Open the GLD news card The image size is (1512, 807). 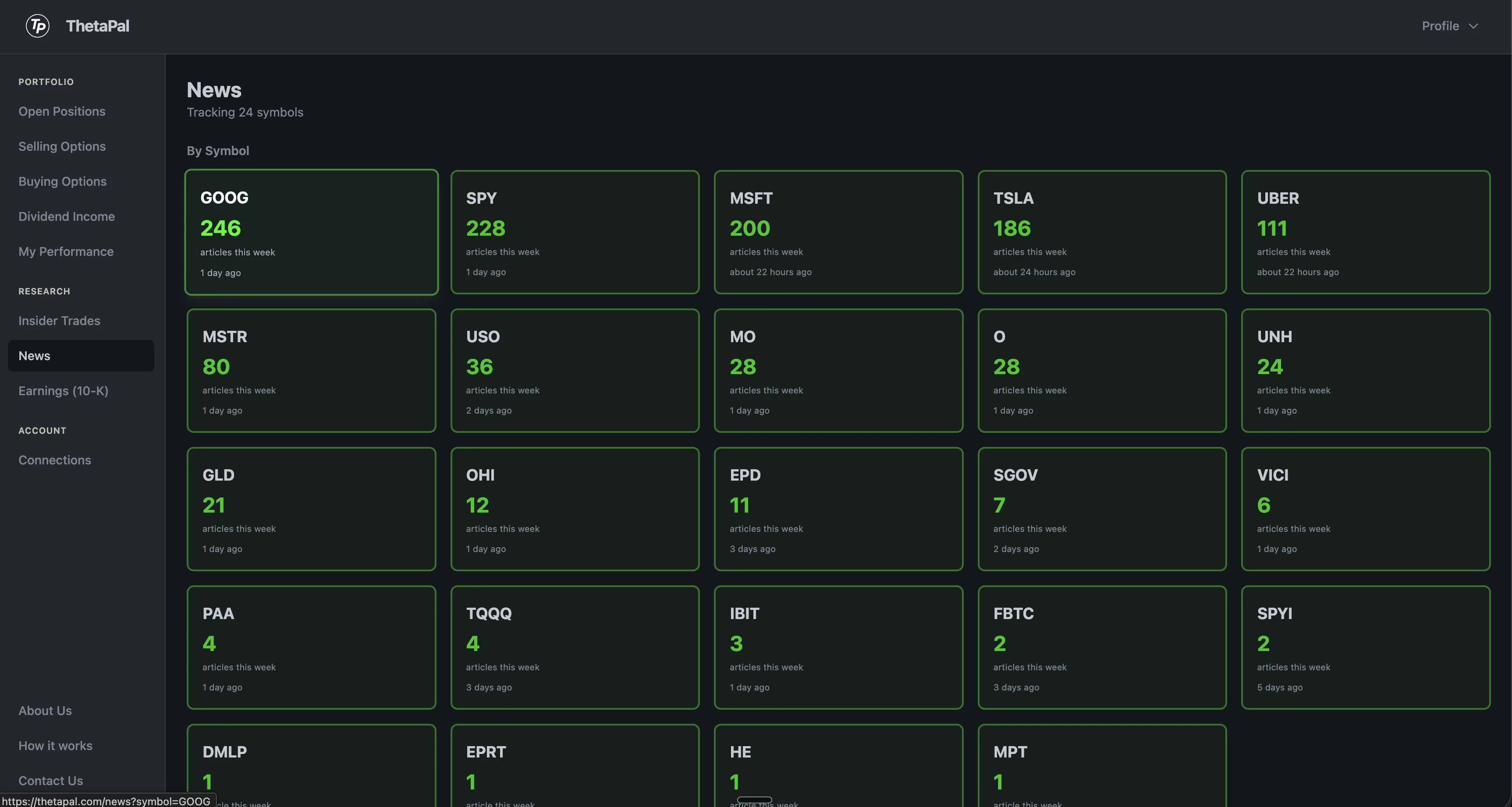[x=312, y=509]
